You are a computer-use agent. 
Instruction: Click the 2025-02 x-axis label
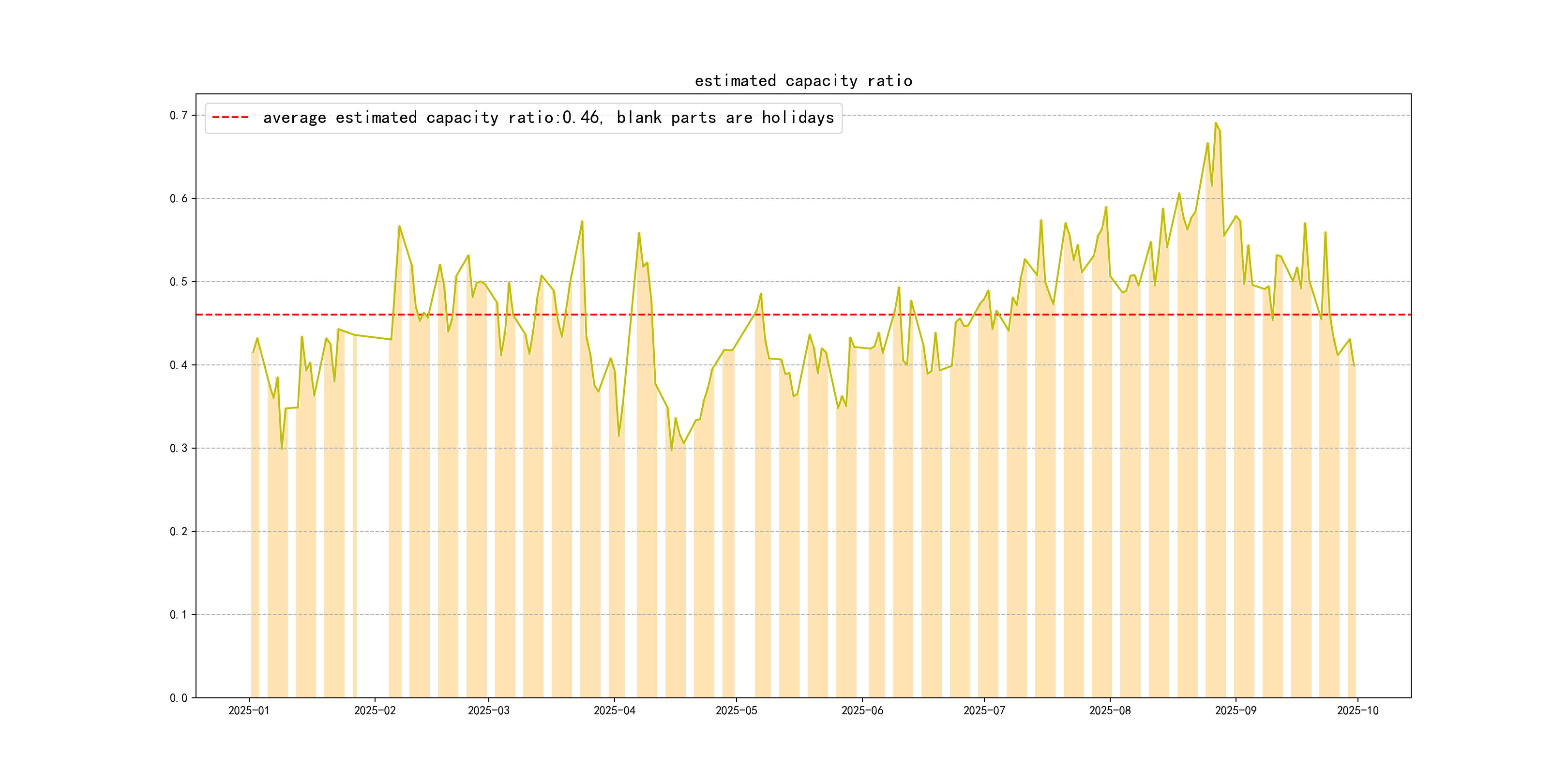click(375, 710)
